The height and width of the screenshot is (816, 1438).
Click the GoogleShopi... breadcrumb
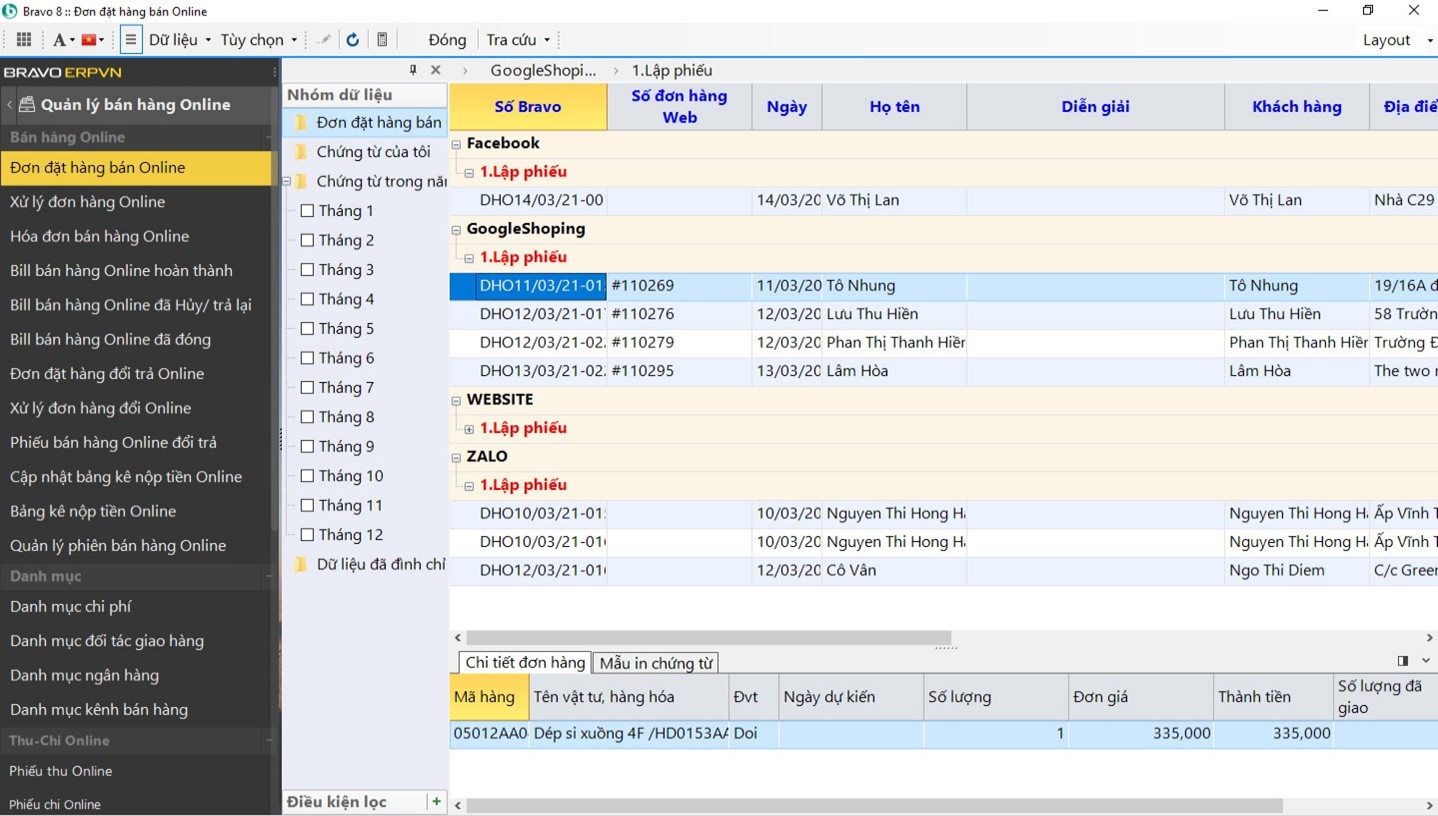543,70
